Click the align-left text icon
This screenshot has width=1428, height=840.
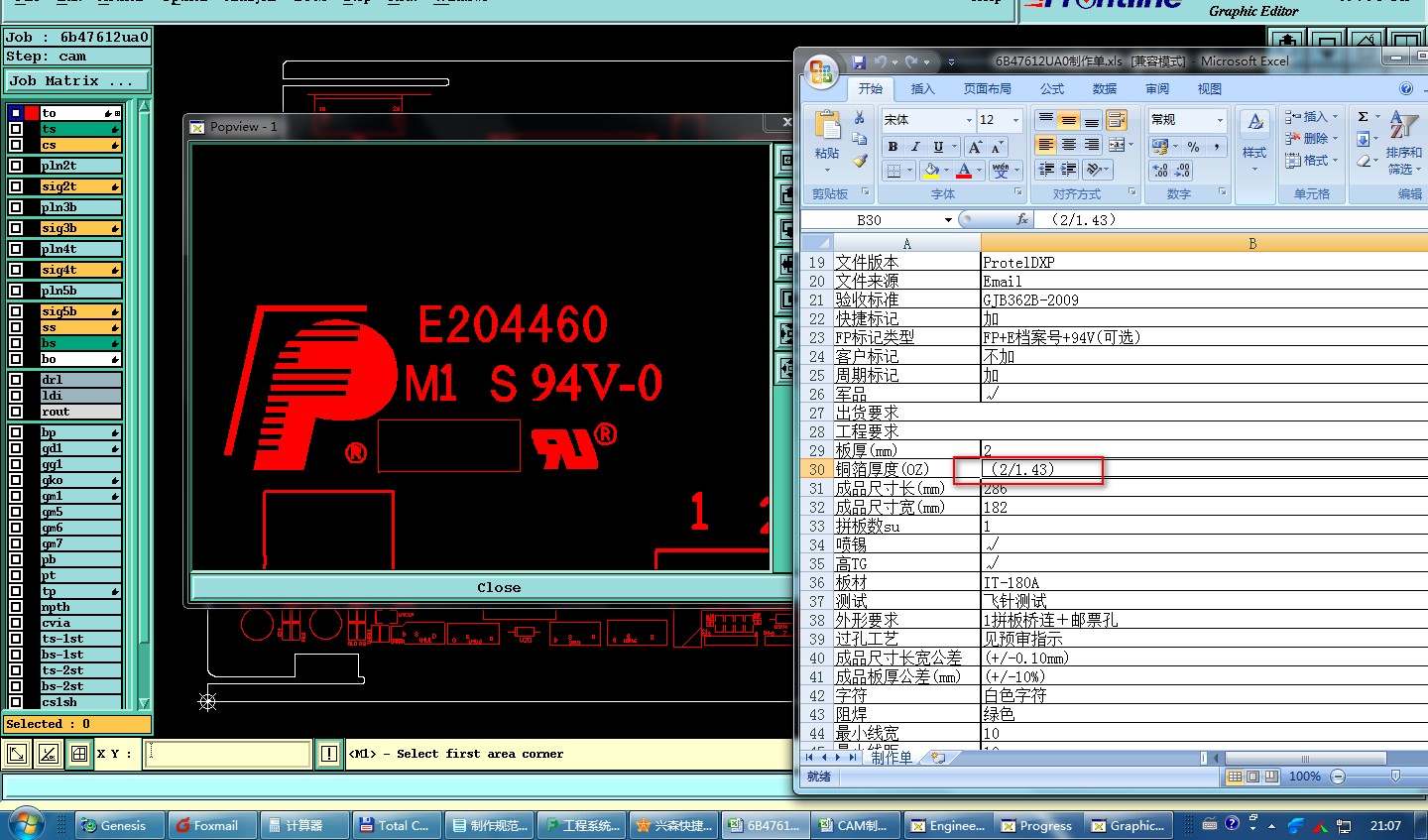click(x=1045, y=145)
